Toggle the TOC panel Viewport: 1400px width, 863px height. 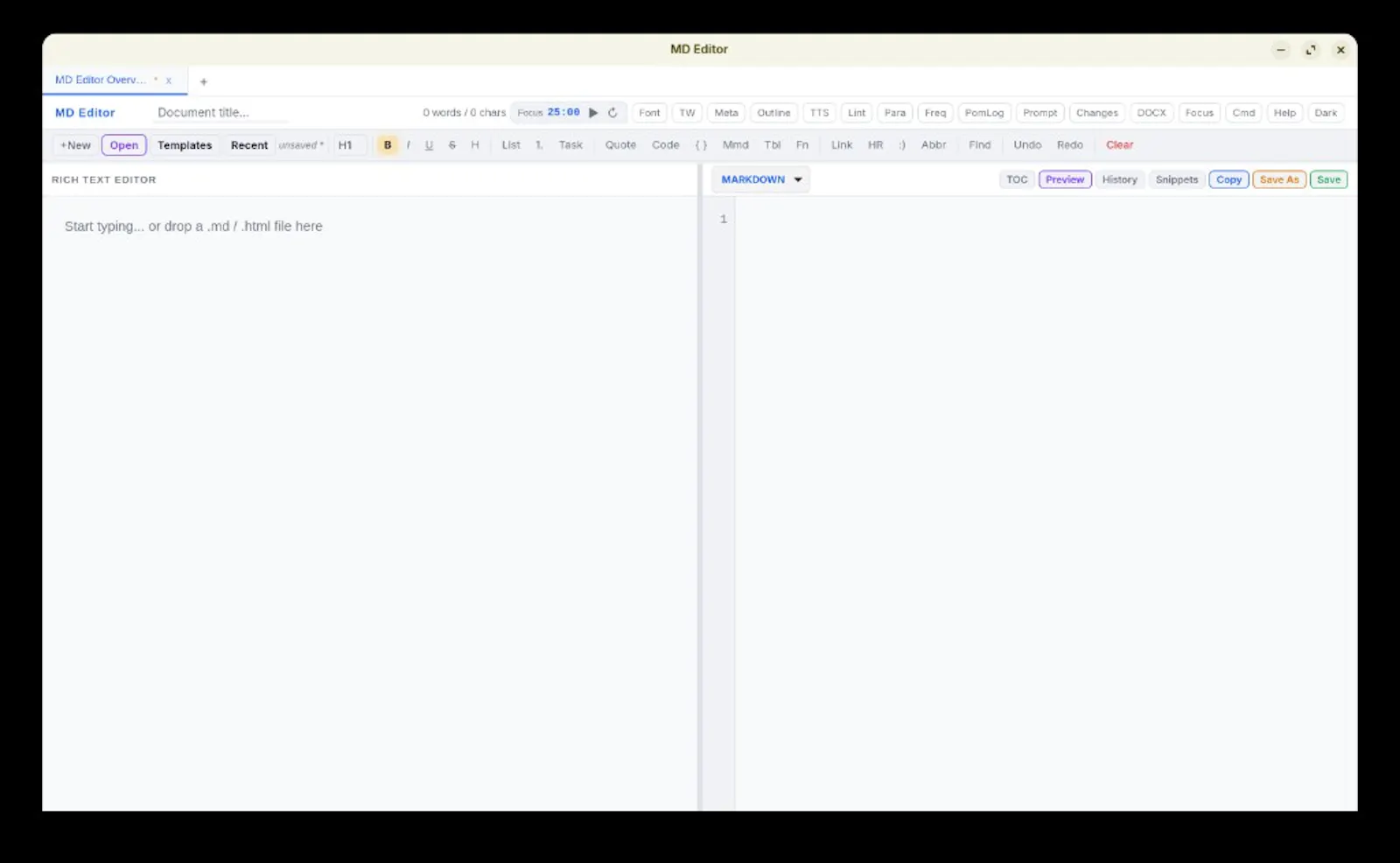(1017, 179)
